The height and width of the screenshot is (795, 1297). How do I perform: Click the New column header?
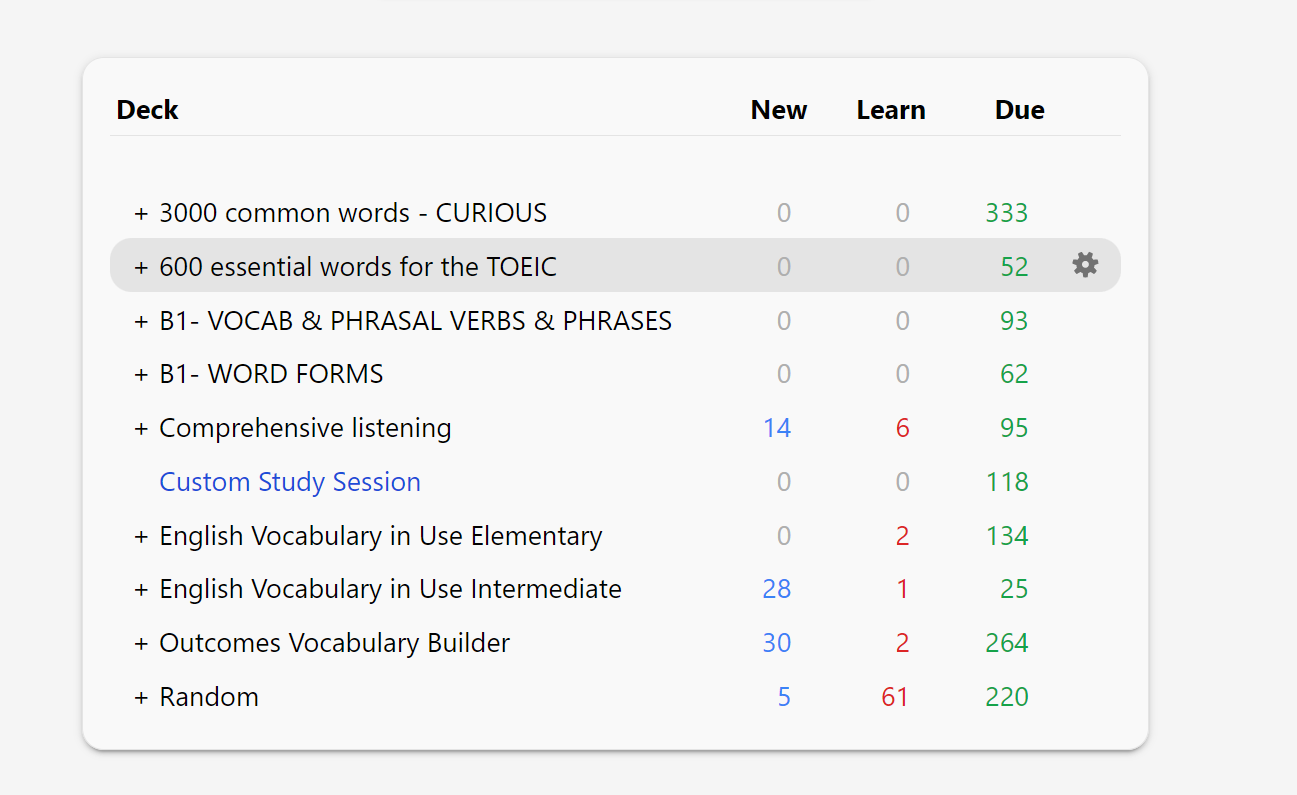point(779,110)
